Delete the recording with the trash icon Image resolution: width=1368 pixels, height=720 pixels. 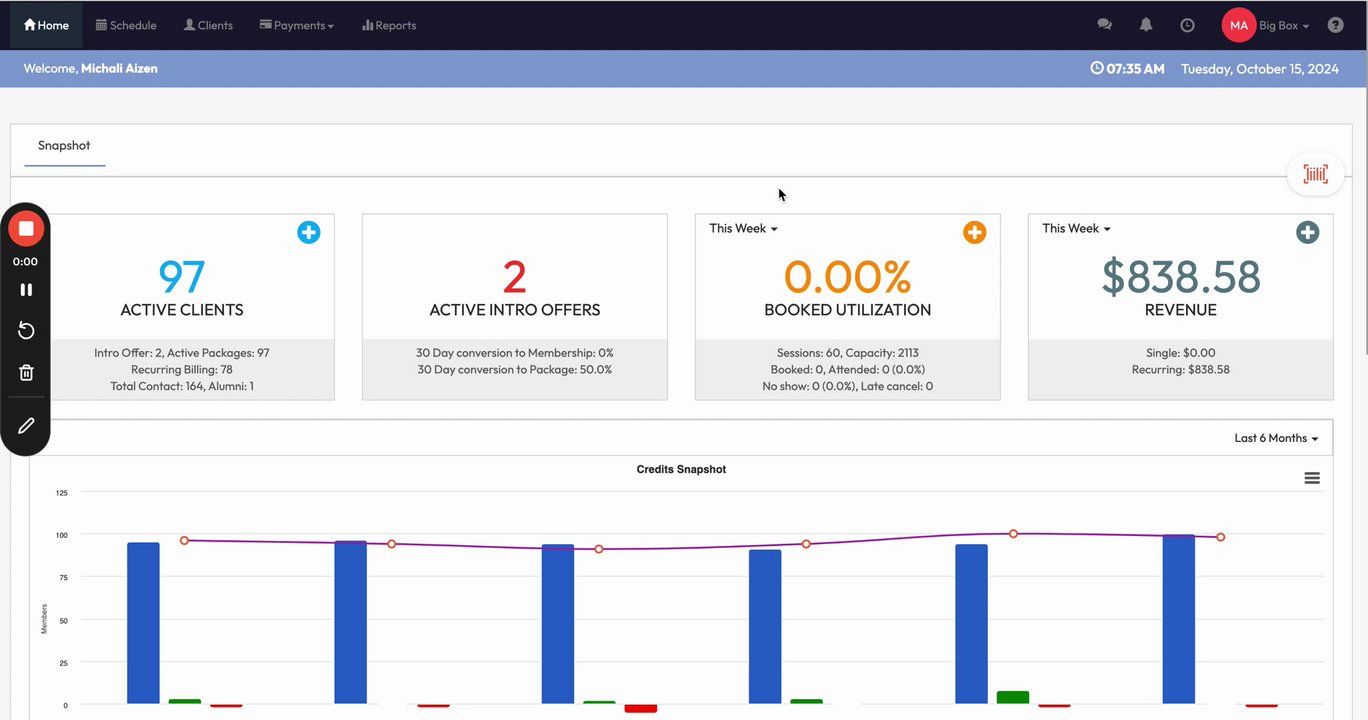coord(26,373)
